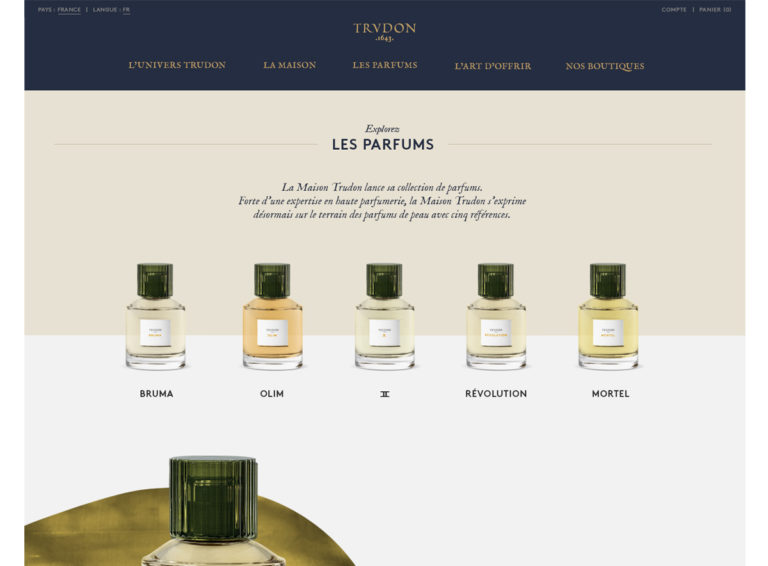This screenshot has width=768, height=566.
Task: Open the Panier cart link
Action: pyautogui.click(x=715, y=10)
